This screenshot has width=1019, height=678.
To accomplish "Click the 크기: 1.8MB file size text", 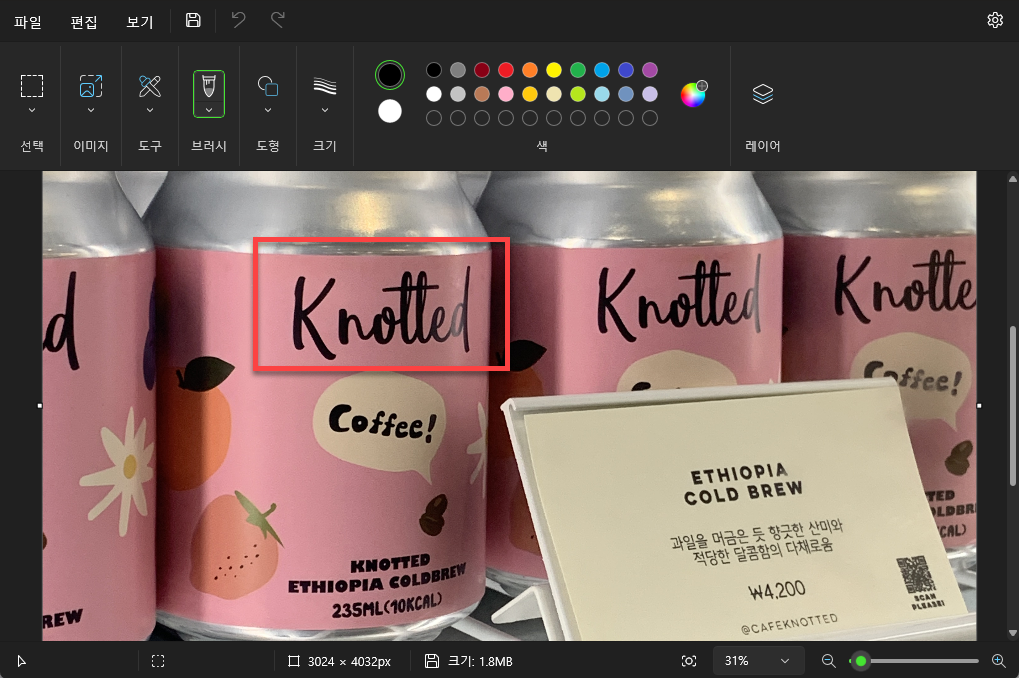I will tap(480, 661).
